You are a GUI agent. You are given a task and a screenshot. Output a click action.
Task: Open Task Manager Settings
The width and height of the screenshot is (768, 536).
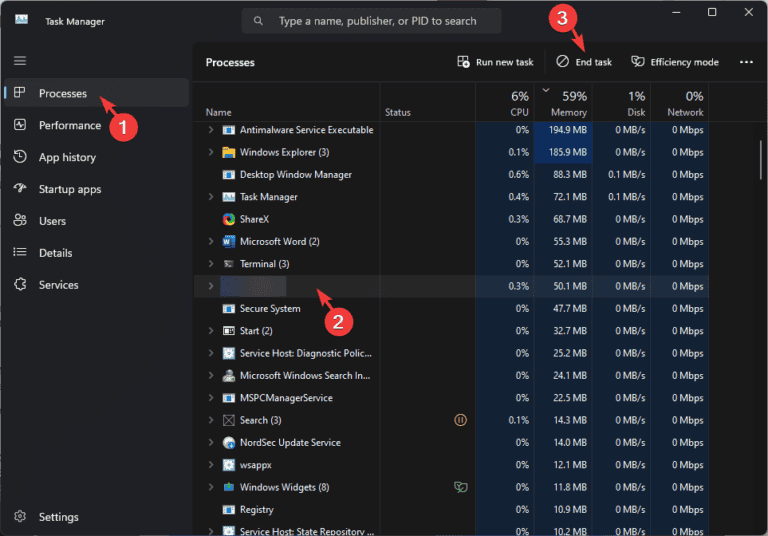[x=58, y=517]
